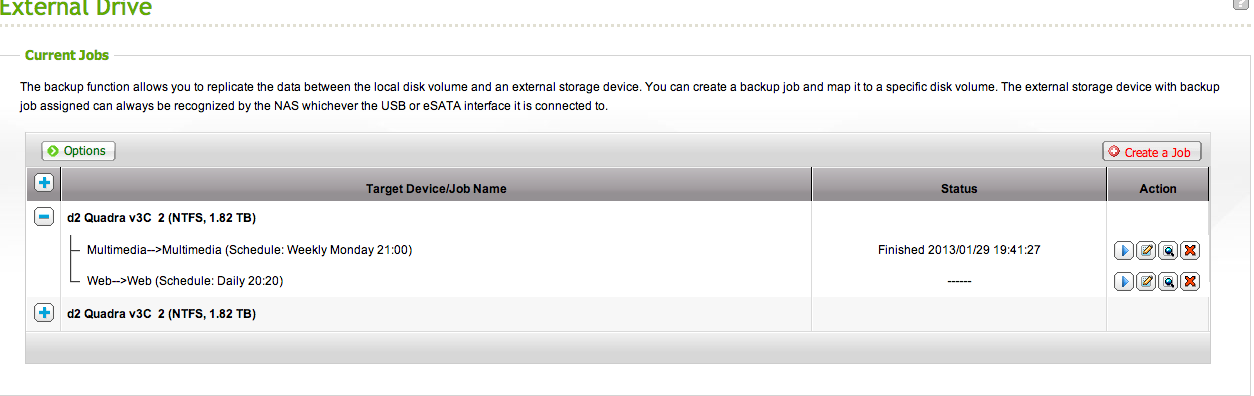Open the Options button
Viewport: 1254px width, 396px height.
pos(78,151)
